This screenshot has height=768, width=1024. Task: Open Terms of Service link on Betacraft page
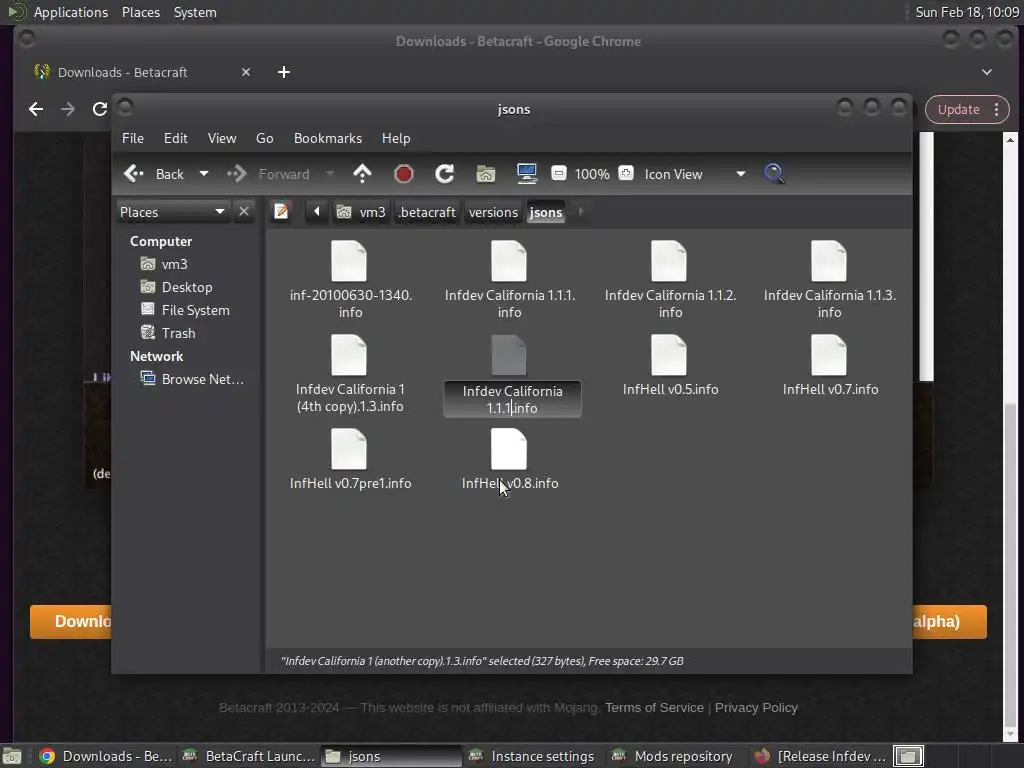[x=654, y=707]
